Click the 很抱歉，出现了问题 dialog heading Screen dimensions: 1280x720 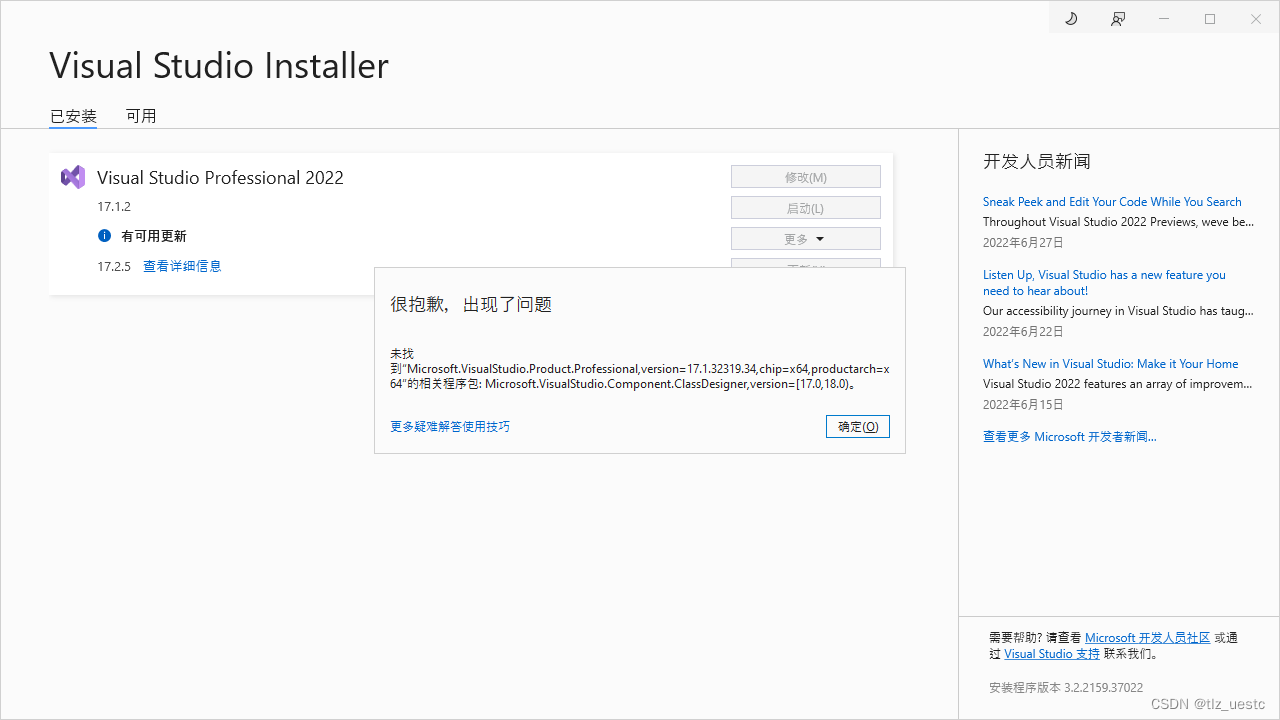[471, 305]
